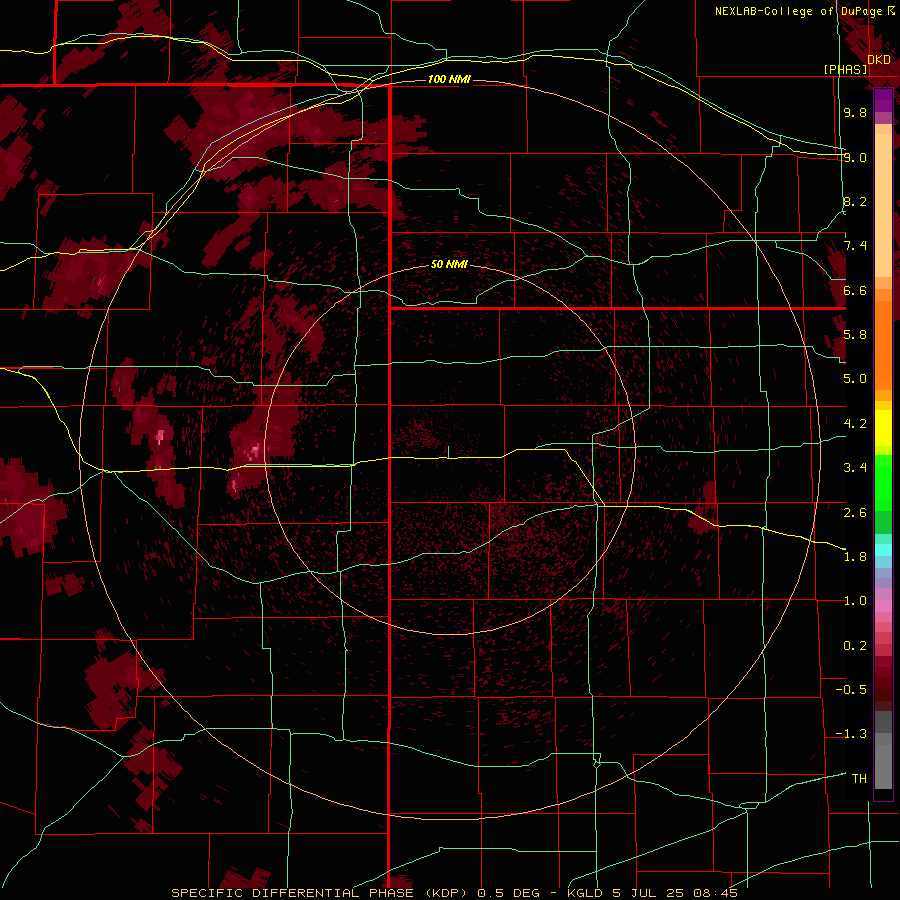Image resolution: width=900 pixels, height=900 pixels.
Task: Click the radar site marker at the ring center
Action: click(449, 452)
